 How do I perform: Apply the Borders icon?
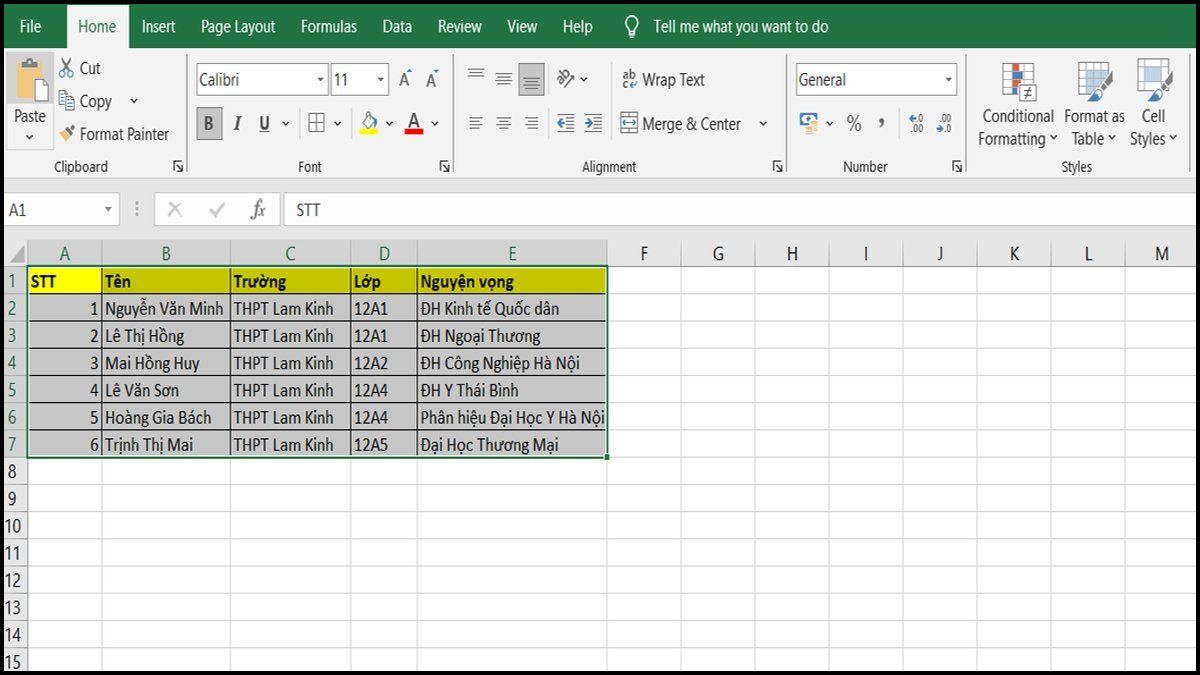coord(316,123)
